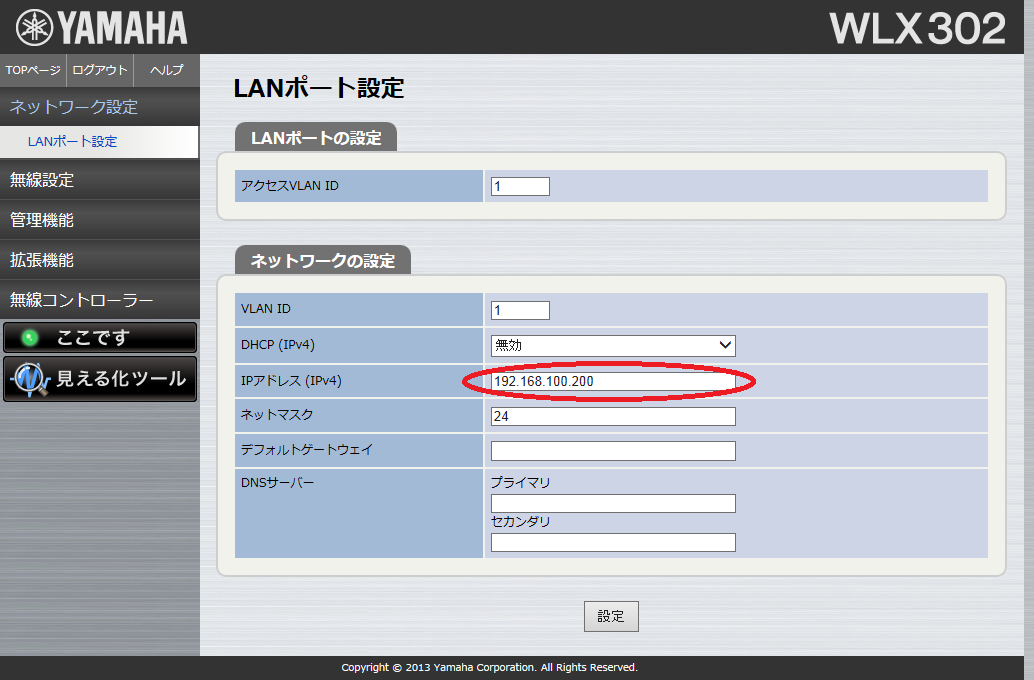Select LANポート設定 in the sidebar
Screen dimensions: 1034x680
pos(72,142)
